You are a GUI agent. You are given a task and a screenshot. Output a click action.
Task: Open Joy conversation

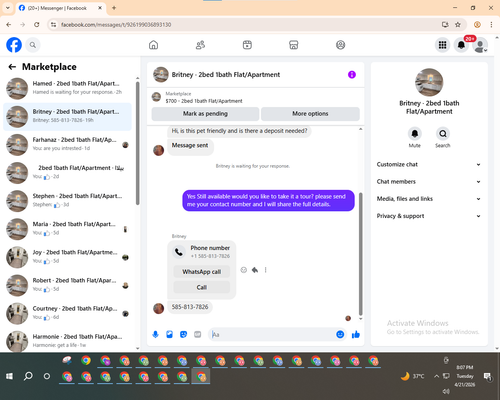click(67, 257)
